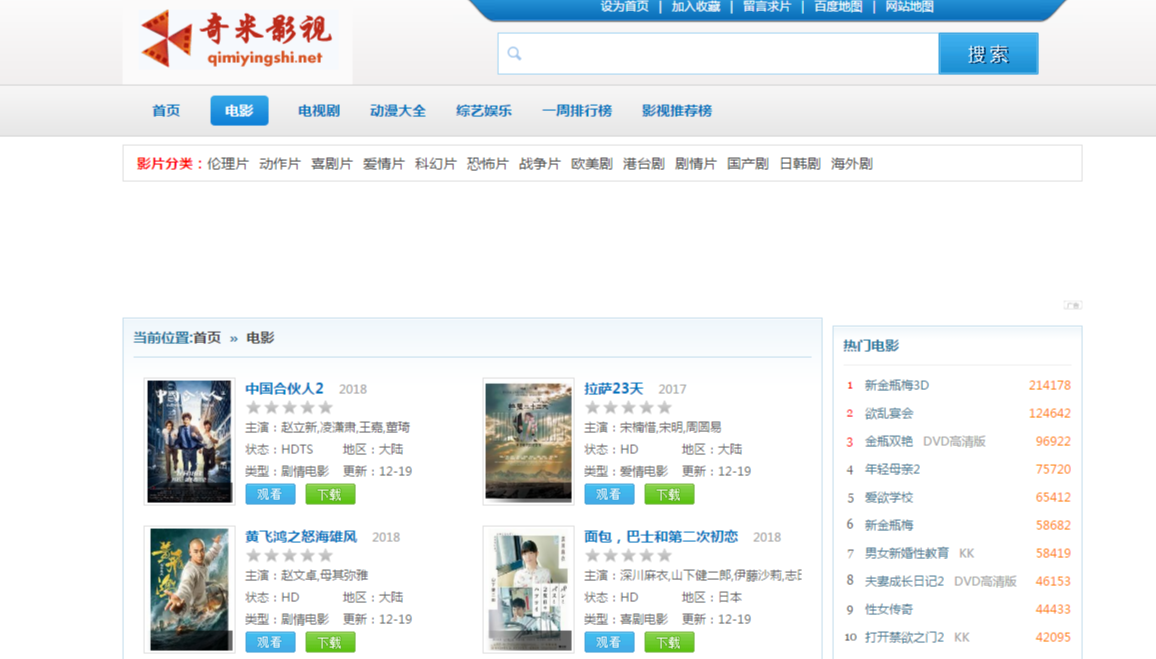Click 下载 button for 拉萨23天
This screenshot has width=1156, height=659.
tap(668, 494)
